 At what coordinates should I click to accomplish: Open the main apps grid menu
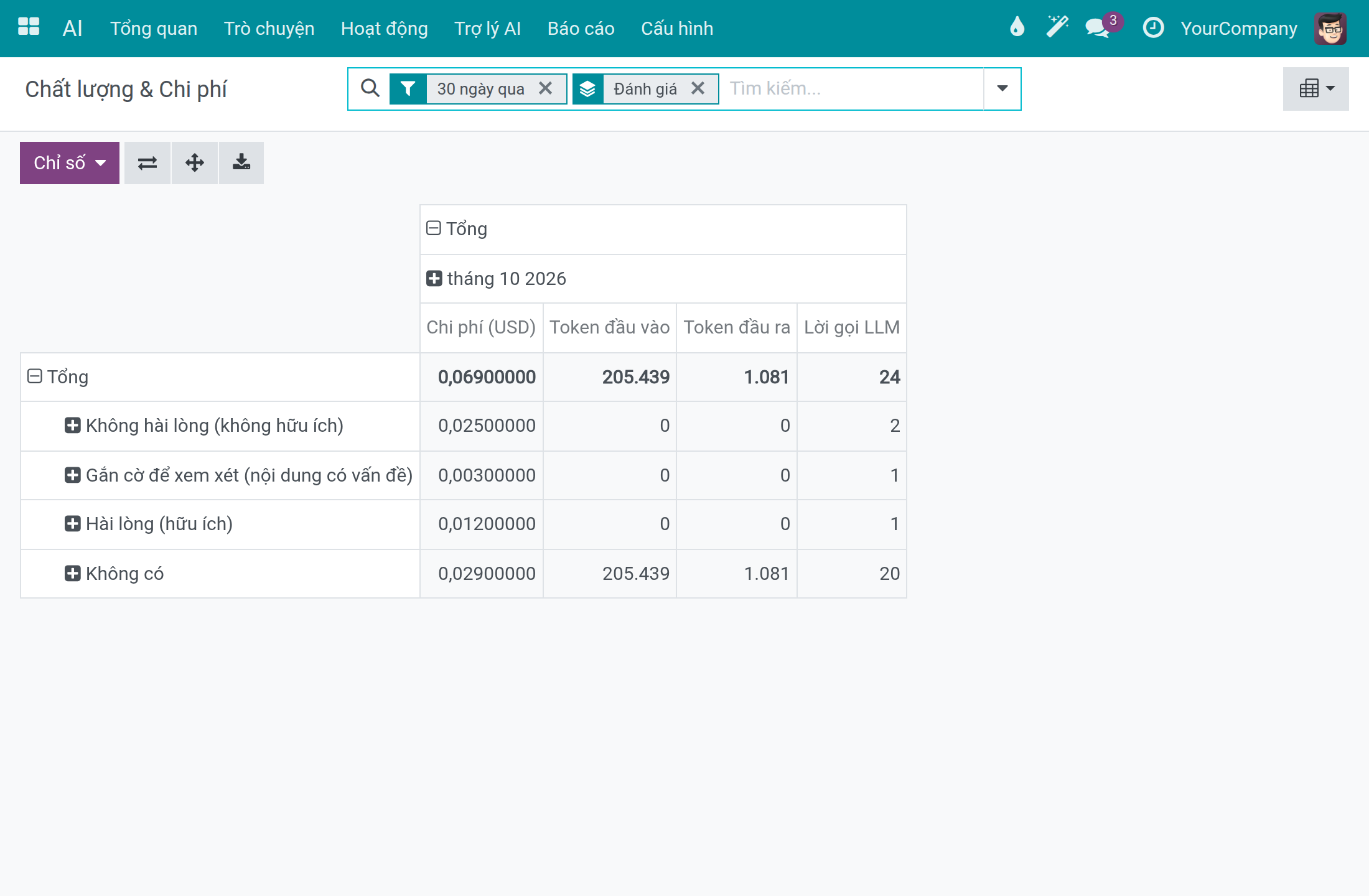[x=29, y=27]
